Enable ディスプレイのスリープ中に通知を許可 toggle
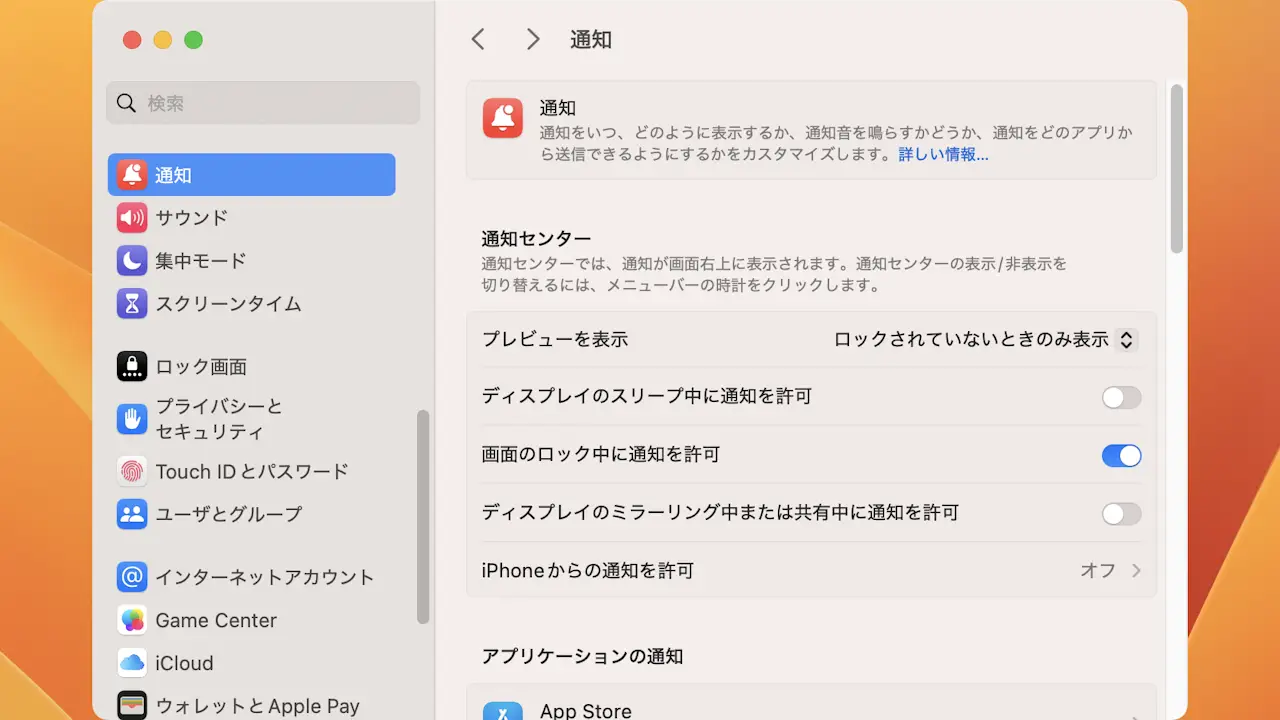This screenshot has height=720, width=1280. coord(1121,397)
